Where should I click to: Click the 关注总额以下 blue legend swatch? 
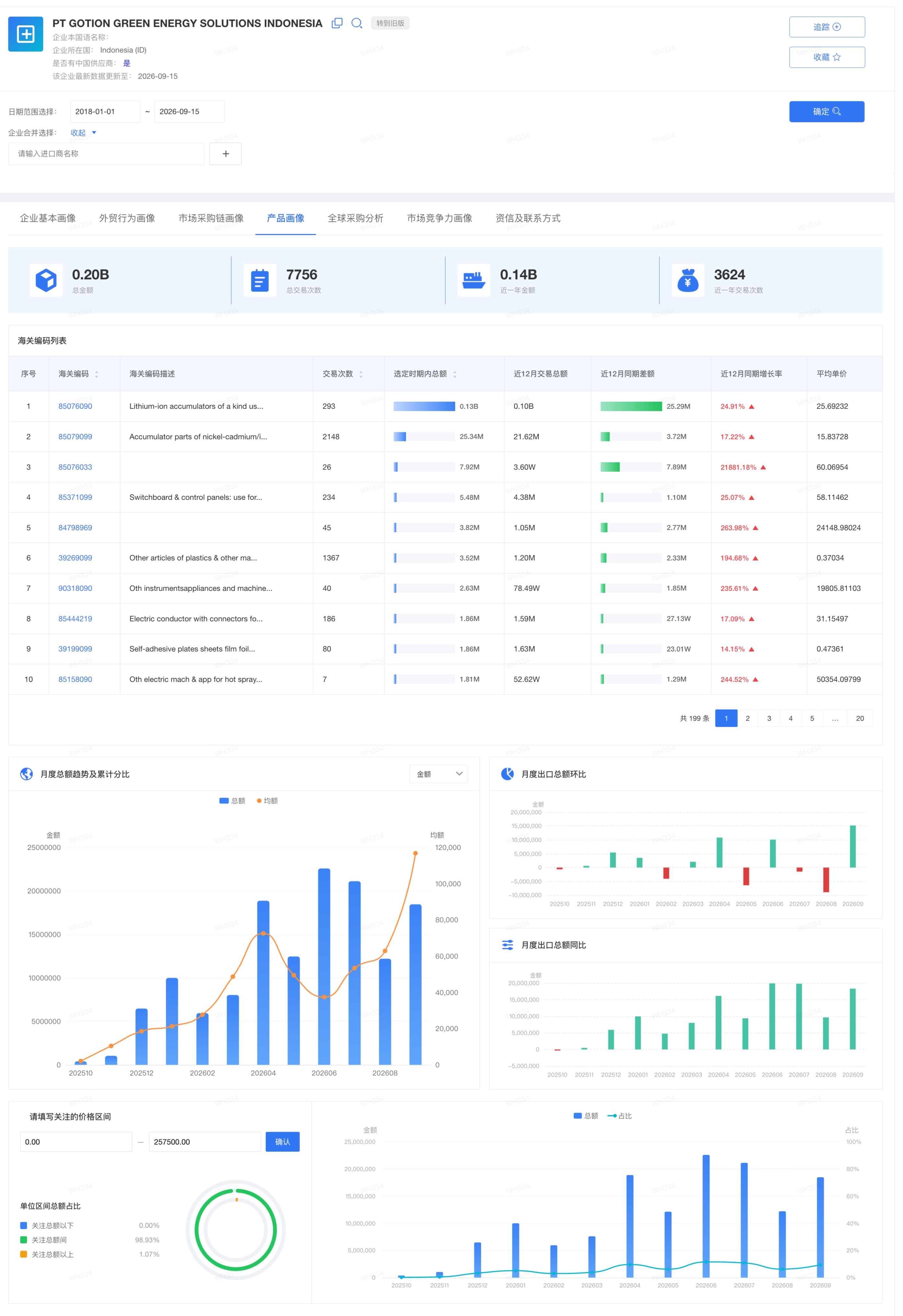tap(24, 1226)
